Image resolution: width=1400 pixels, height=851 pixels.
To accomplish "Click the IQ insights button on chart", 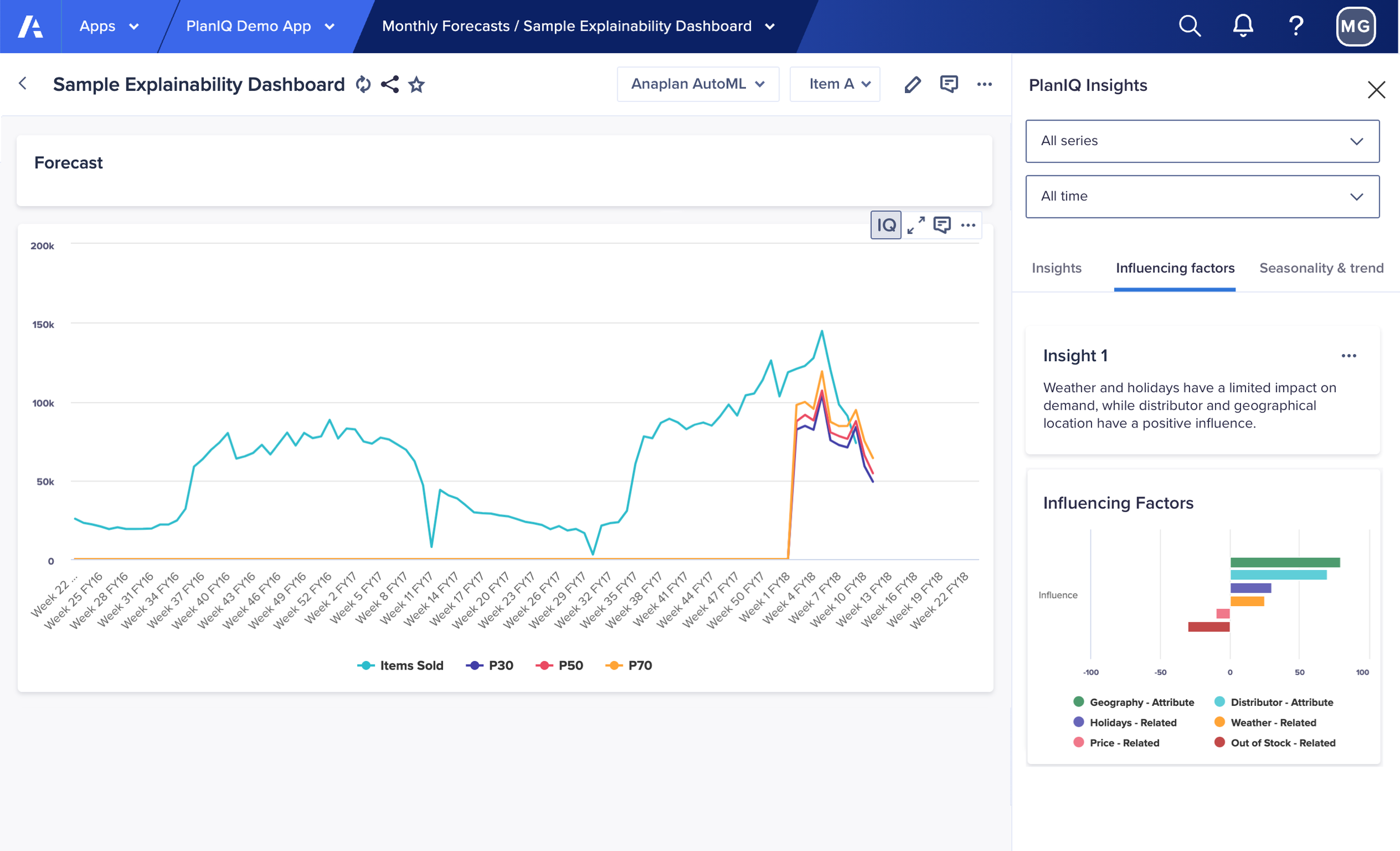I will (x=885, y=225).
